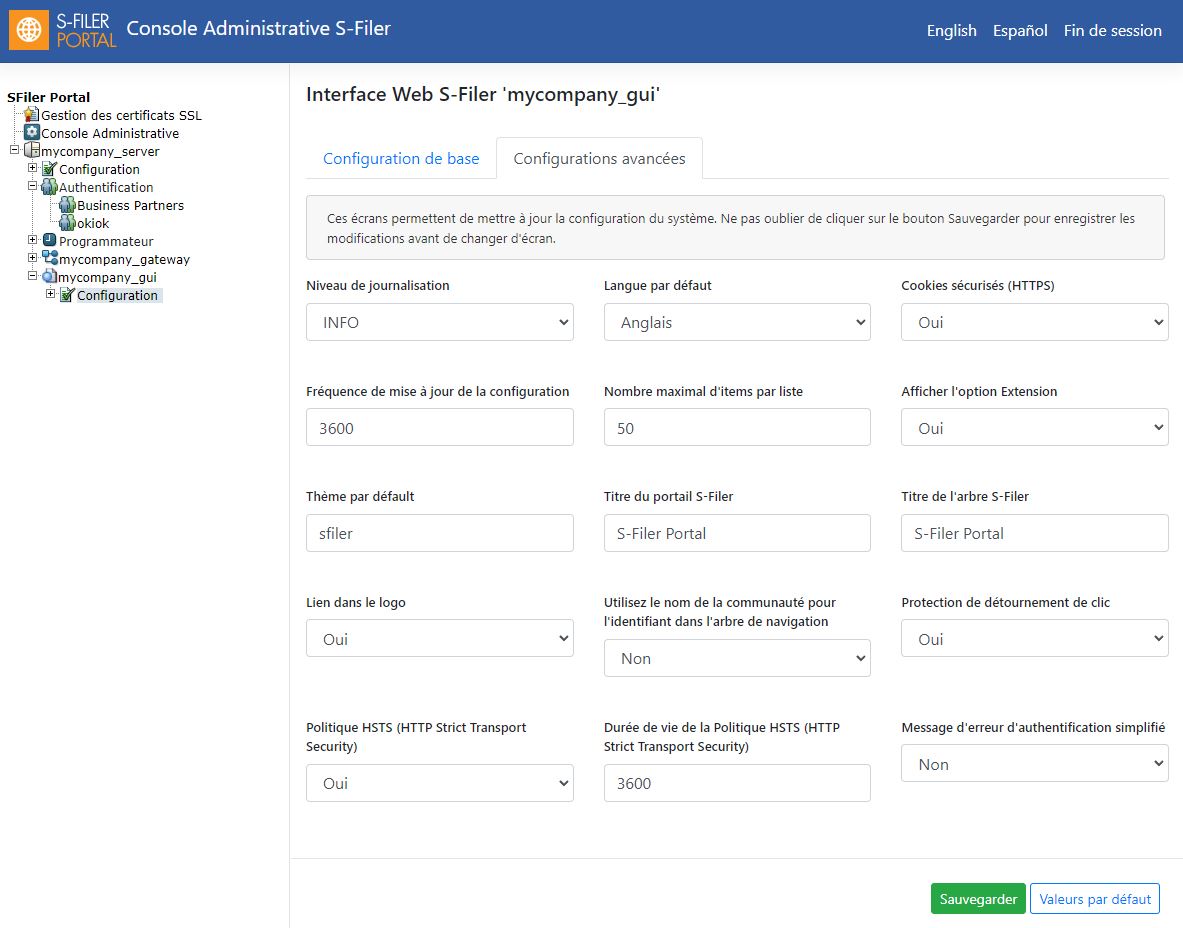Click the Authentification users icon

click(50, 186)
